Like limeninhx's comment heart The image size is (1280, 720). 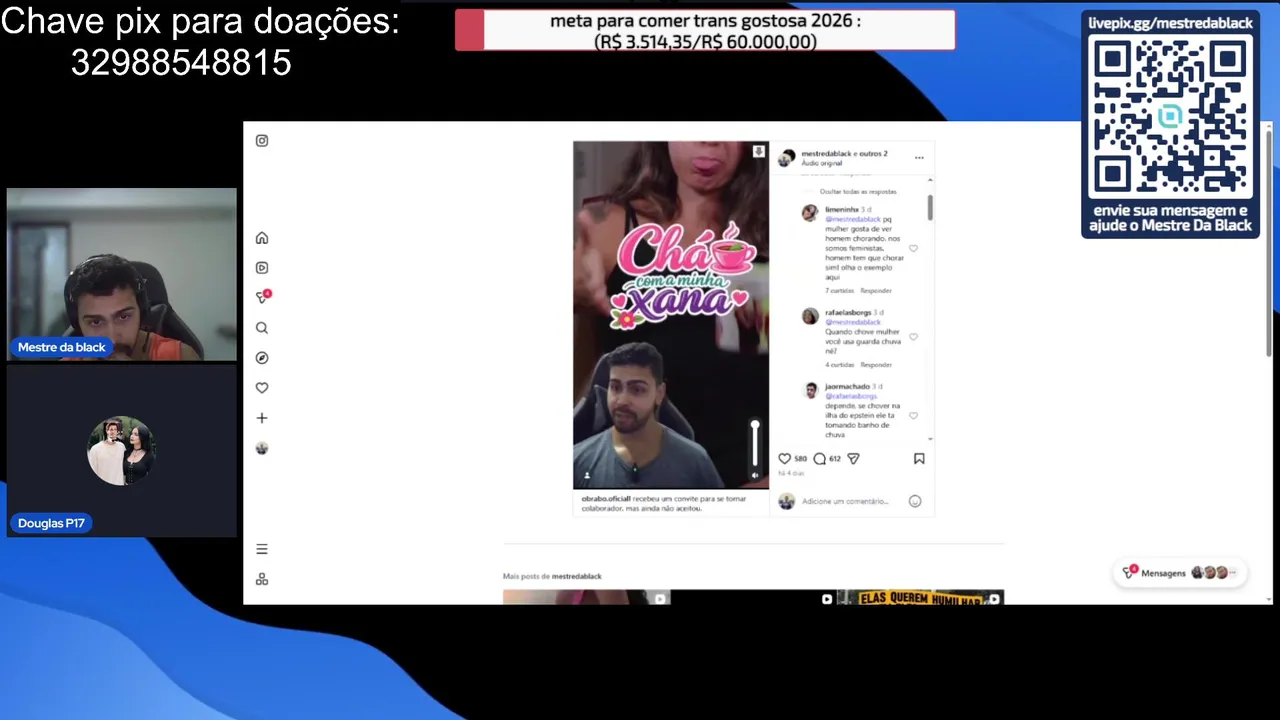click(913, 248)
